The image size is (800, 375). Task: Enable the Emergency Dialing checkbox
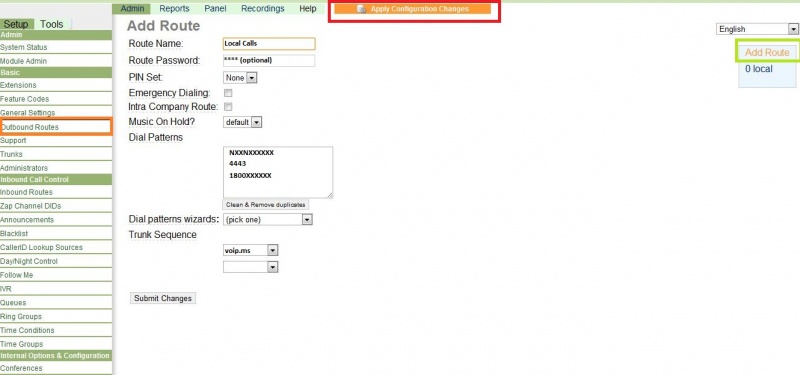[228, 93]
